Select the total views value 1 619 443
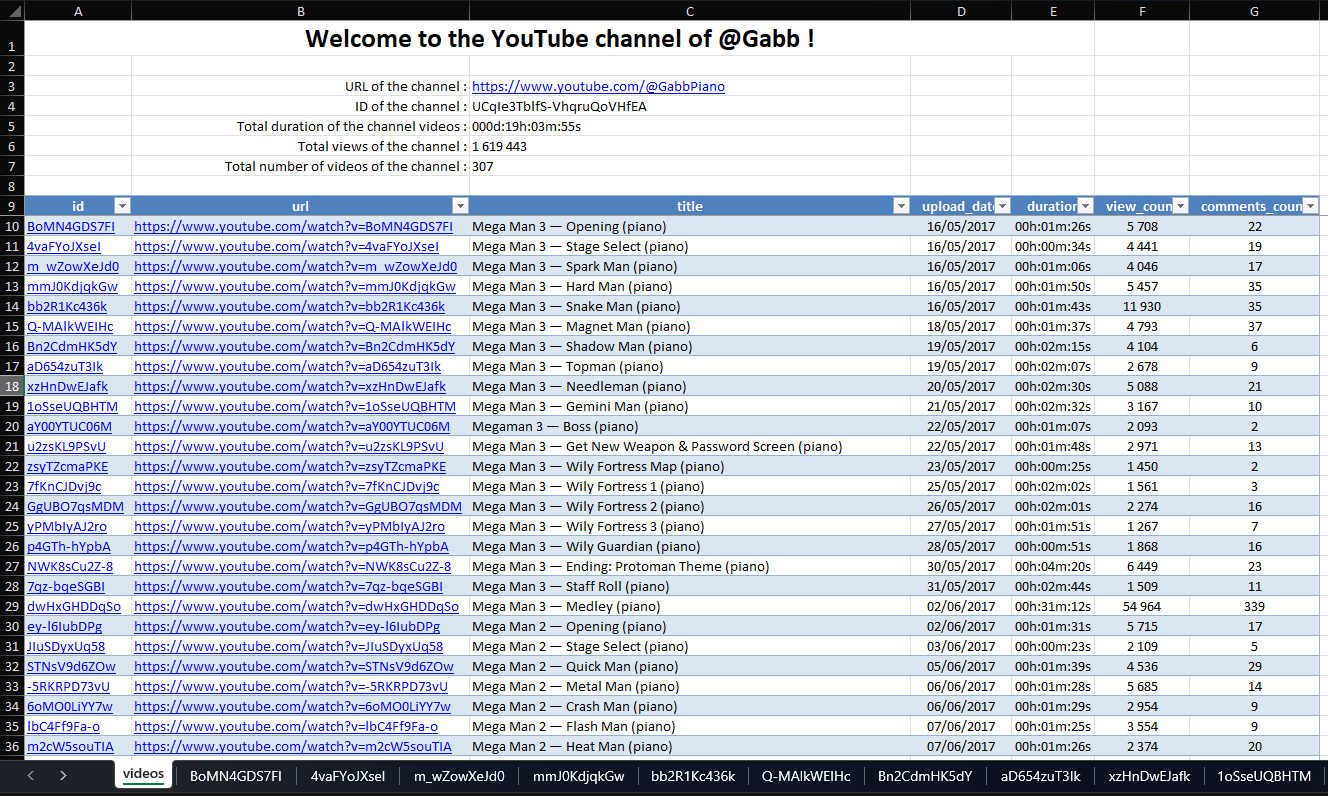 click(x=499, y=147)
